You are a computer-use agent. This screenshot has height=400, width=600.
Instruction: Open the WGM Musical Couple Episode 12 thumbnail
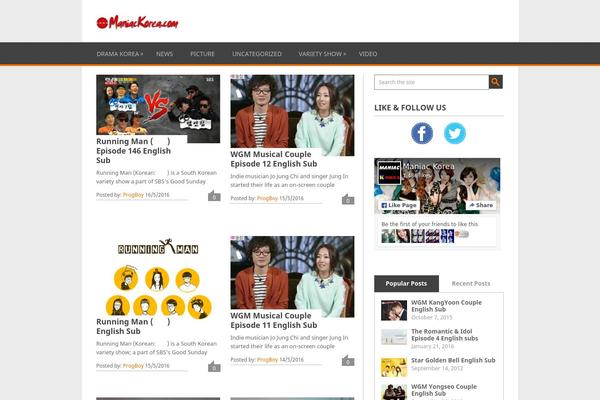(x=292, y=112)
